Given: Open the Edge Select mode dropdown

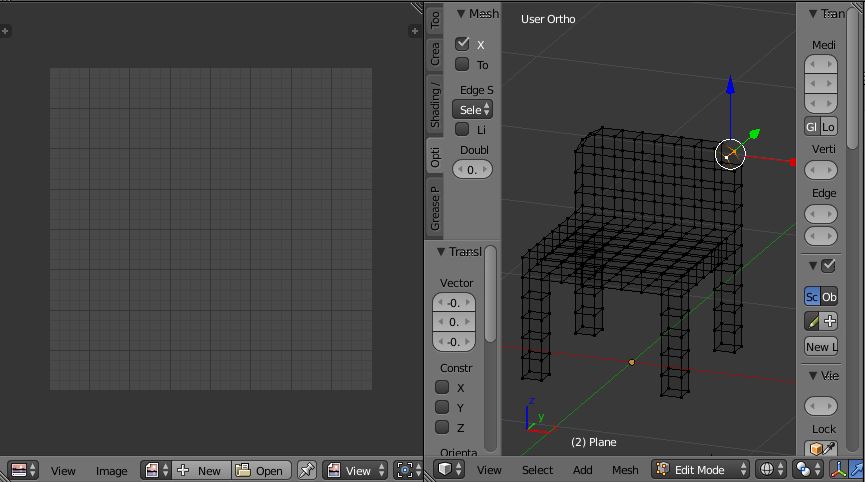Looking at the screenshot, I should click(472, 109).
